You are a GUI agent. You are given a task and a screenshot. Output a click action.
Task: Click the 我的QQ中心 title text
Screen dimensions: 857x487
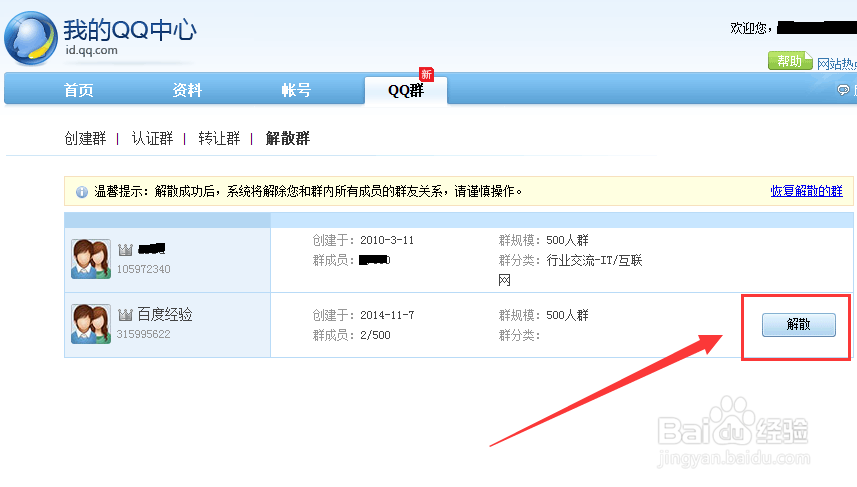pyautogui.click(x=130, y=30)
